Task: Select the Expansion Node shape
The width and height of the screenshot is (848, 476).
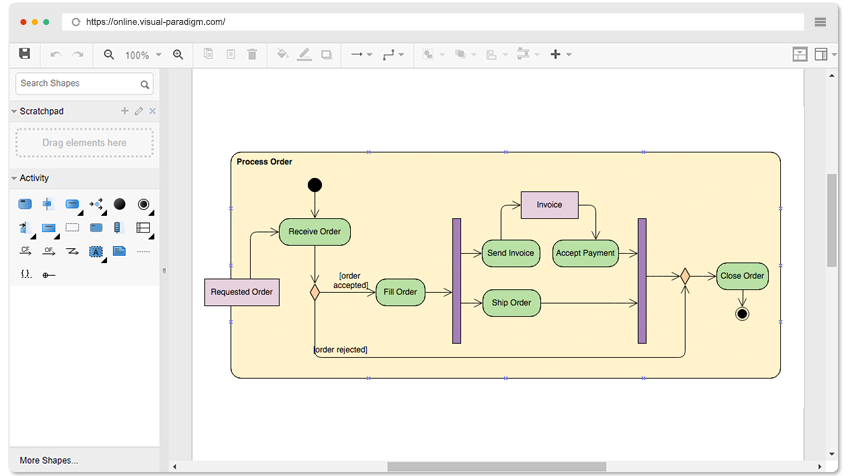Action: [117, 228]
